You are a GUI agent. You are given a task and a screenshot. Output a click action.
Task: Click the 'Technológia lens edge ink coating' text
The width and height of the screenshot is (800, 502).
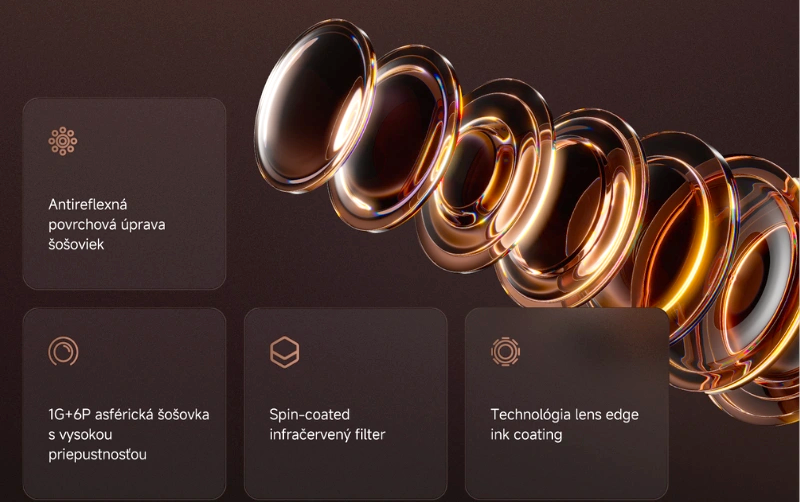coord(564,424)
